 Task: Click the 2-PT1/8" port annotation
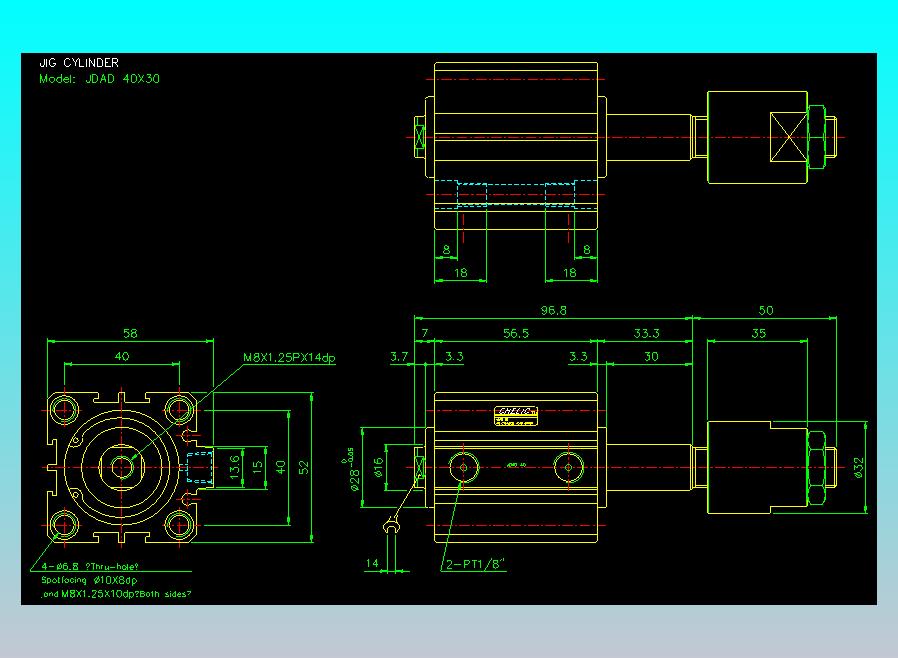click(475, 564)
